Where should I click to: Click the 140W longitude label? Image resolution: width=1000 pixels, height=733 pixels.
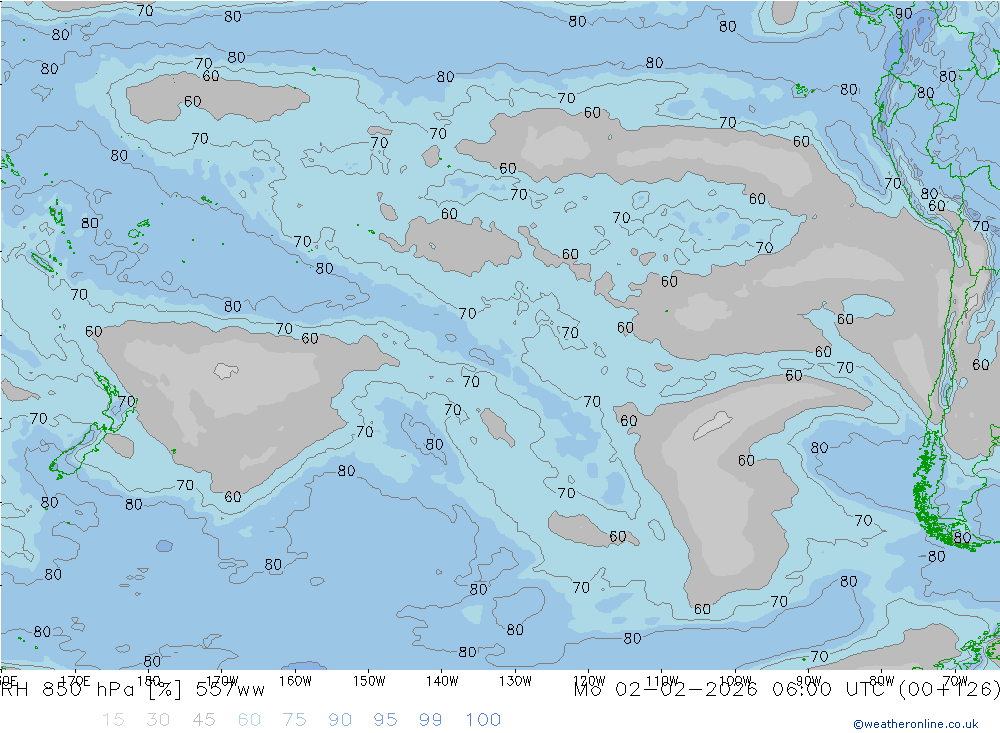click(x=442, y=681)
